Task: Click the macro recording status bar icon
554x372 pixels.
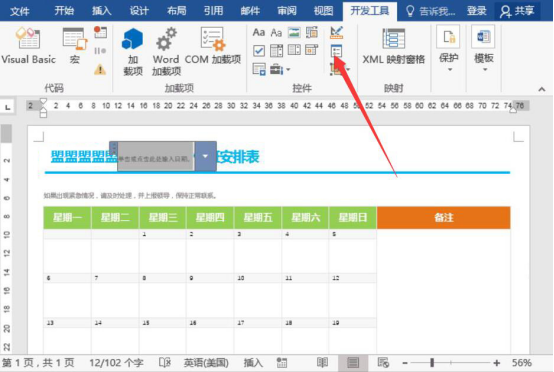Action: (x=282, y=363)
